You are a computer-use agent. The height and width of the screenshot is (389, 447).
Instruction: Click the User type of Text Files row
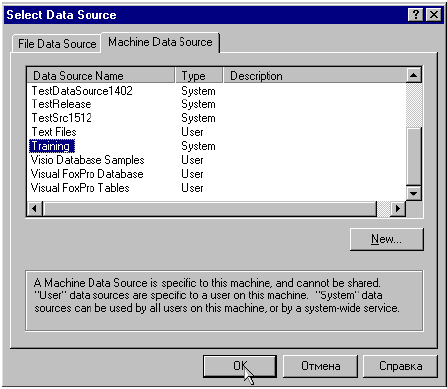(192, 132)
